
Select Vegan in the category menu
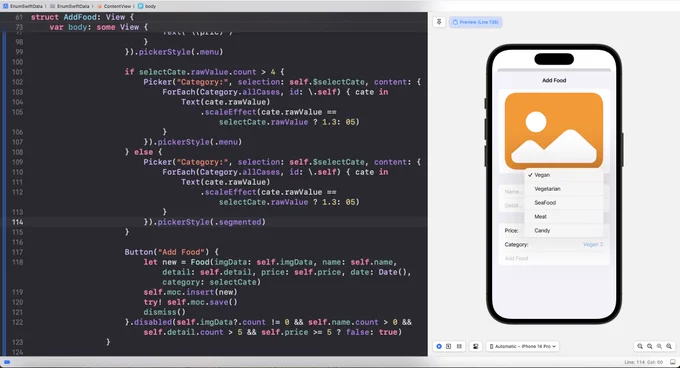pos(564,175)
